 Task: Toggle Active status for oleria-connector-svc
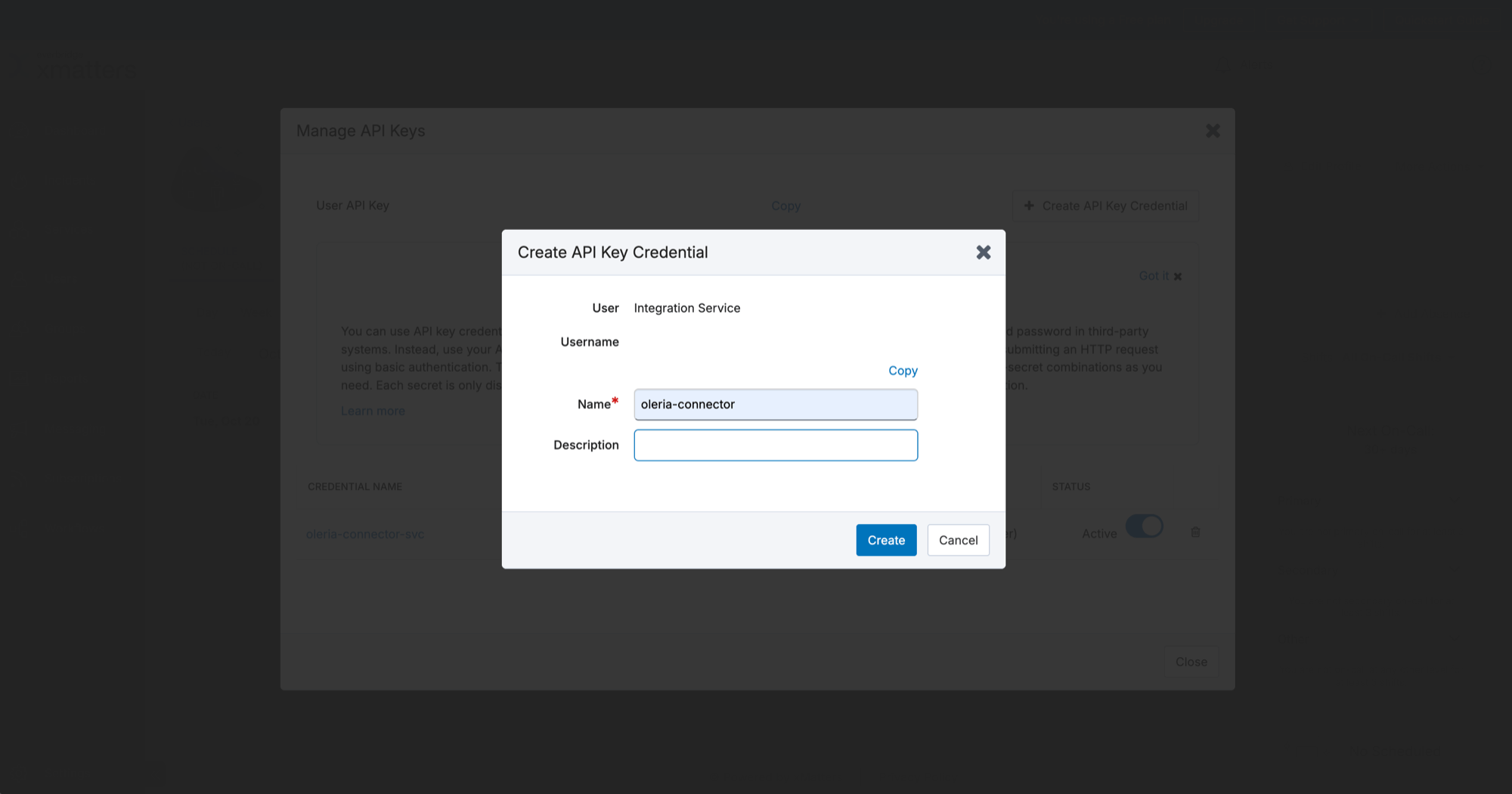pos(1144,526)
